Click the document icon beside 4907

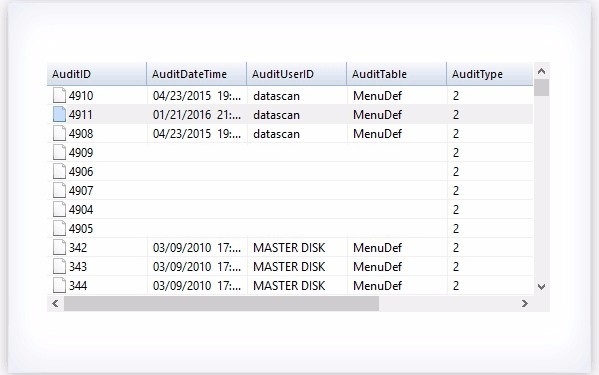coord(59,191)
